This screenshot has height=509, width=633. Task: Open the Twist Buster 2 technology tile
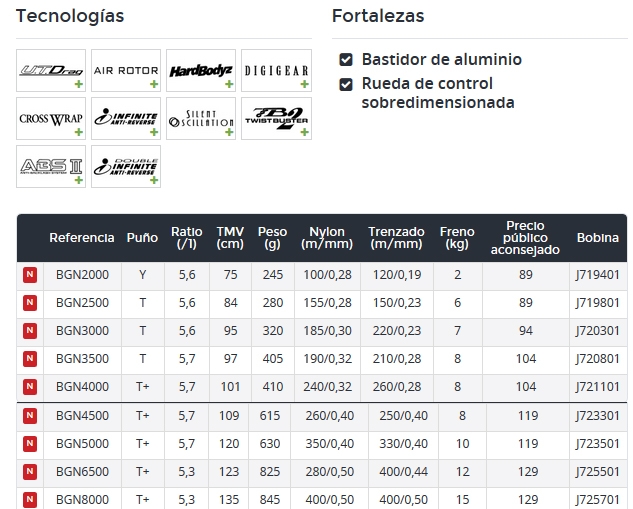pos(277,119)
